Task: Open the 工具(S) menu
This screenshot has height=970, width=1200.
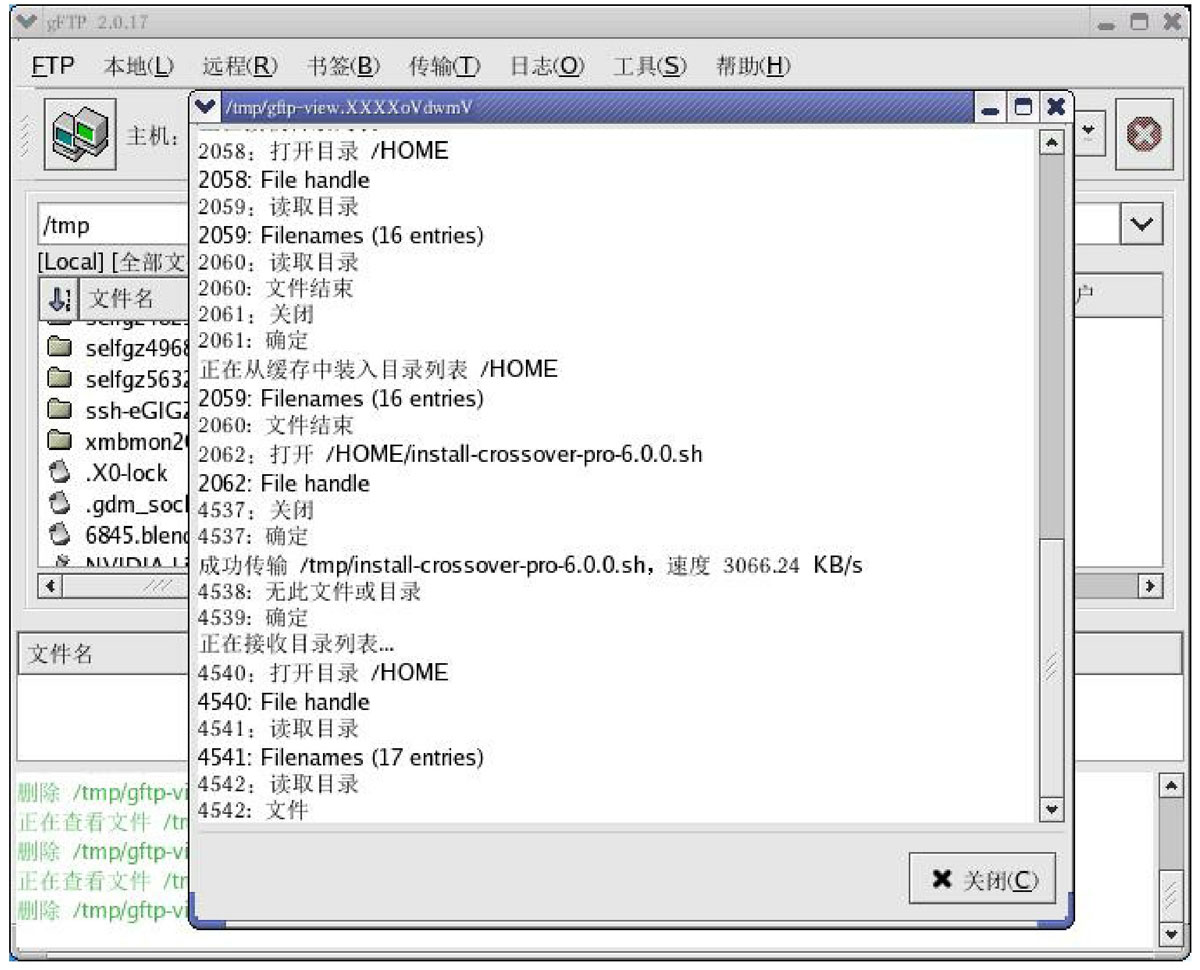Action: click(x=650, y=66)
